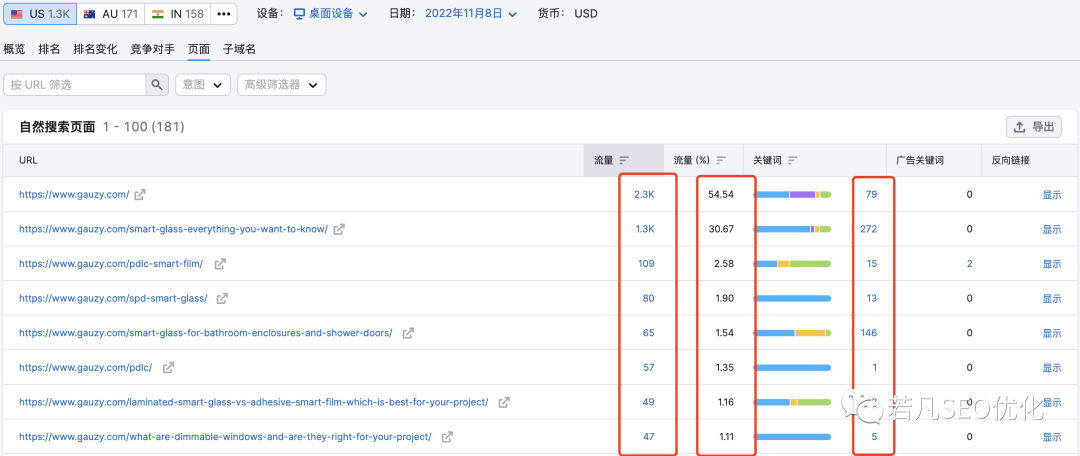Select the US 1.3K database
This screenshot has height=456, width=1080.
39,14
